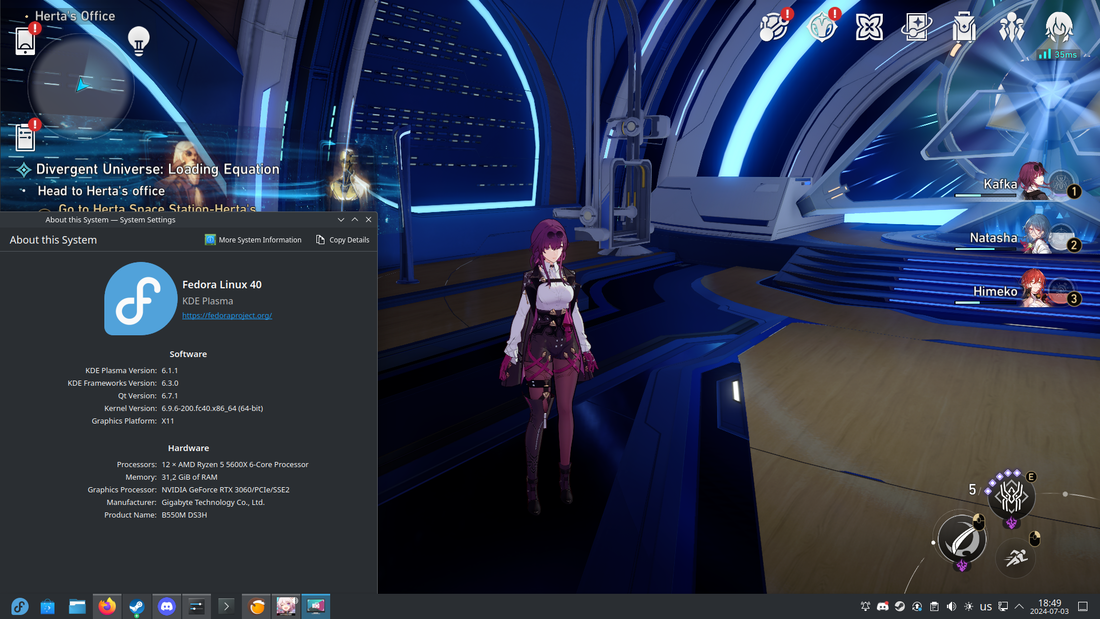Trigger the basic attack button
This screenshot has width=1100, height=619.
coord(961,539)
